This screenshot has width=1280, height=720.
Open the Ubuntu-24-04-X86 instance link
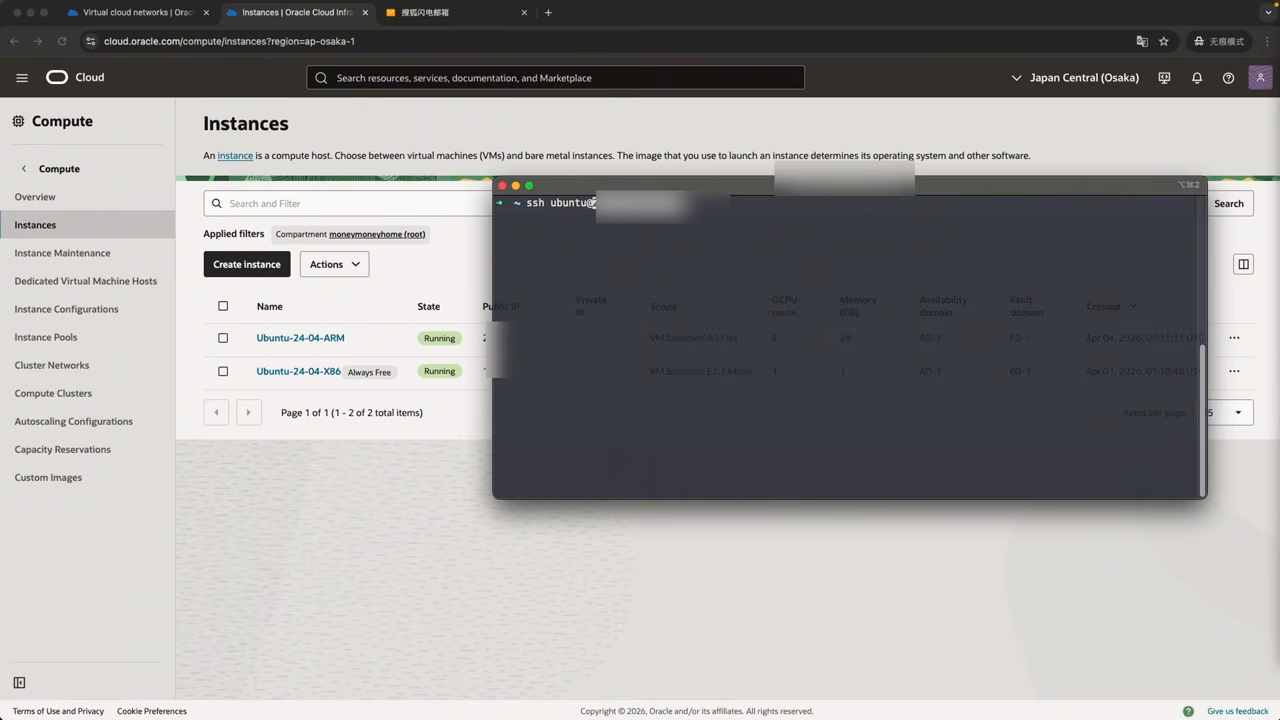[298, 371]
